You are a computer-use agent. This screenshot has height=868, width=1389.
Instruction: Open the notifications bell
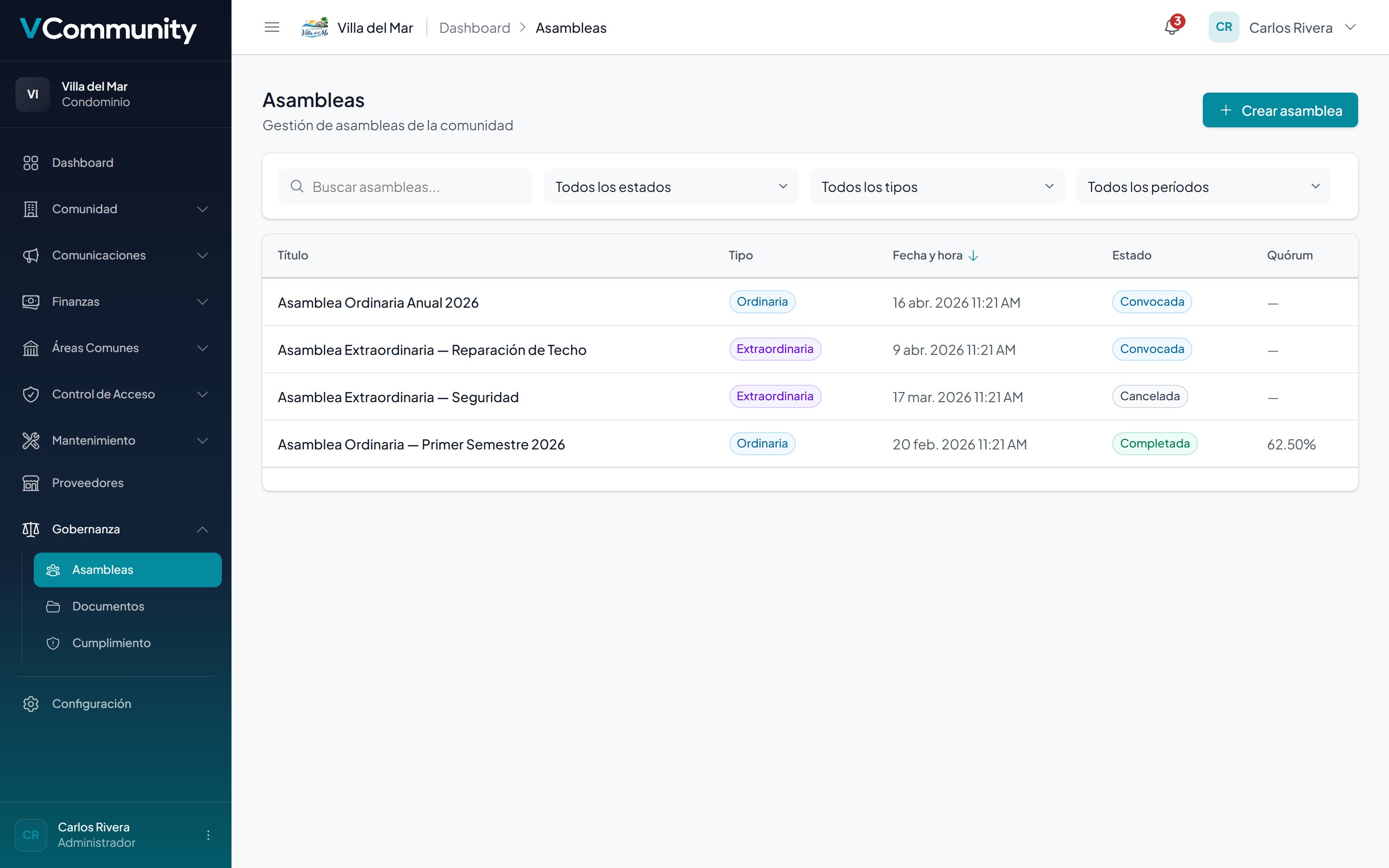click(x=1171, y=27)
